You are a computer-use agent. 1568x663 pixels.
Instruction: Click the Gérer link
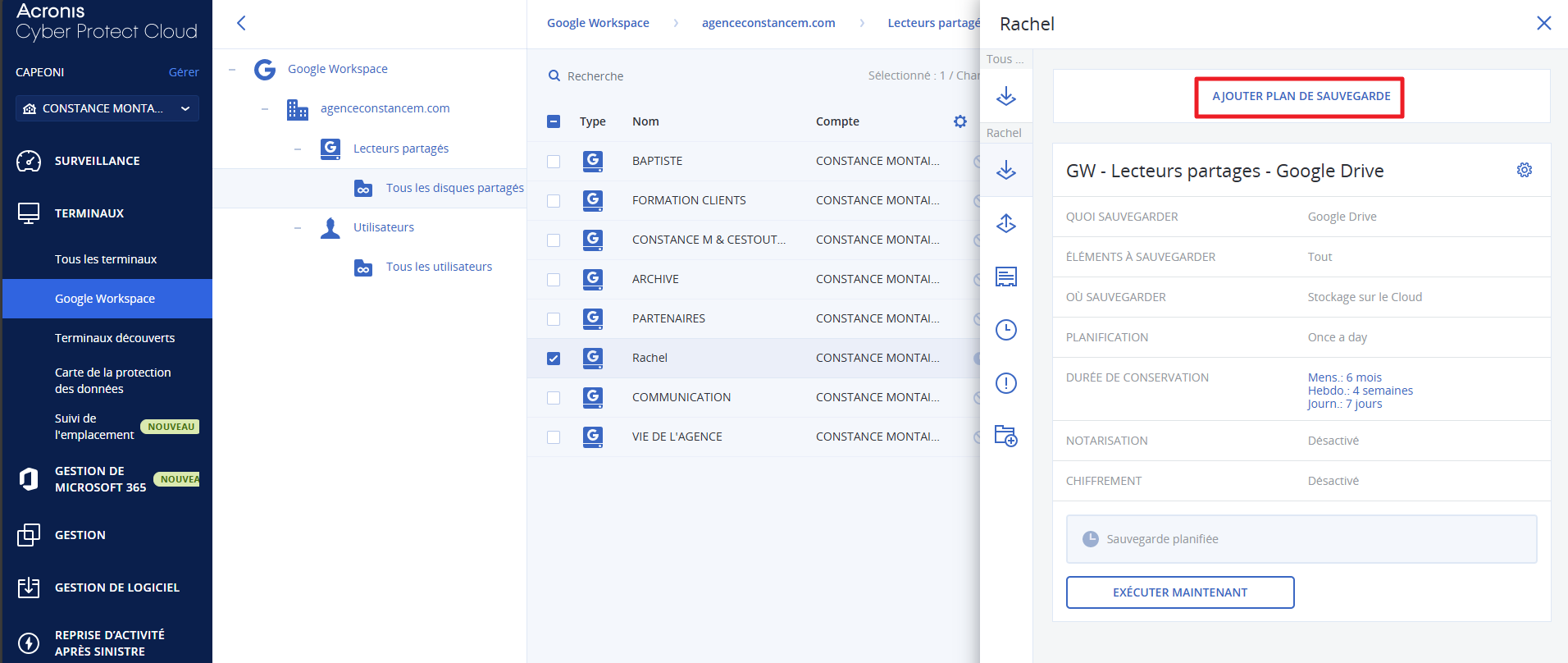tap(184, 72)
